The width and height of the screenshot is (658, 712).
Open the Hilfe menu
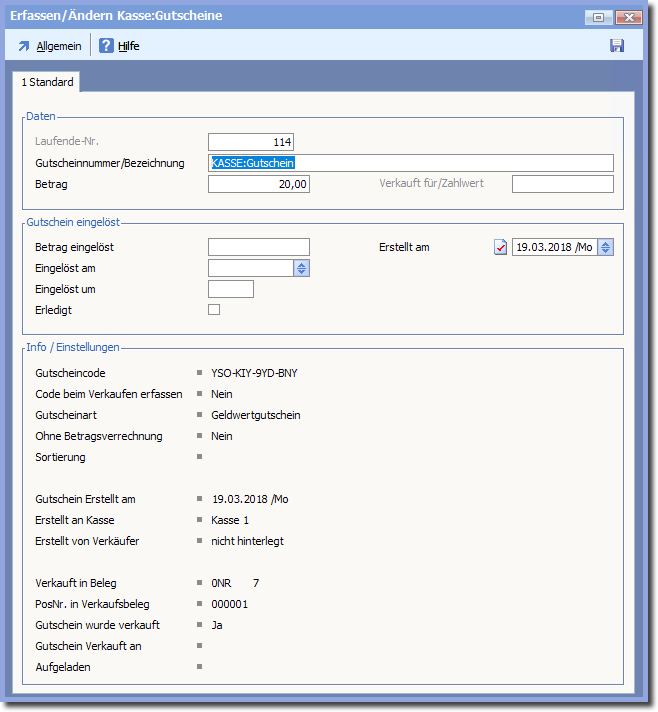(x=128, y=46)
